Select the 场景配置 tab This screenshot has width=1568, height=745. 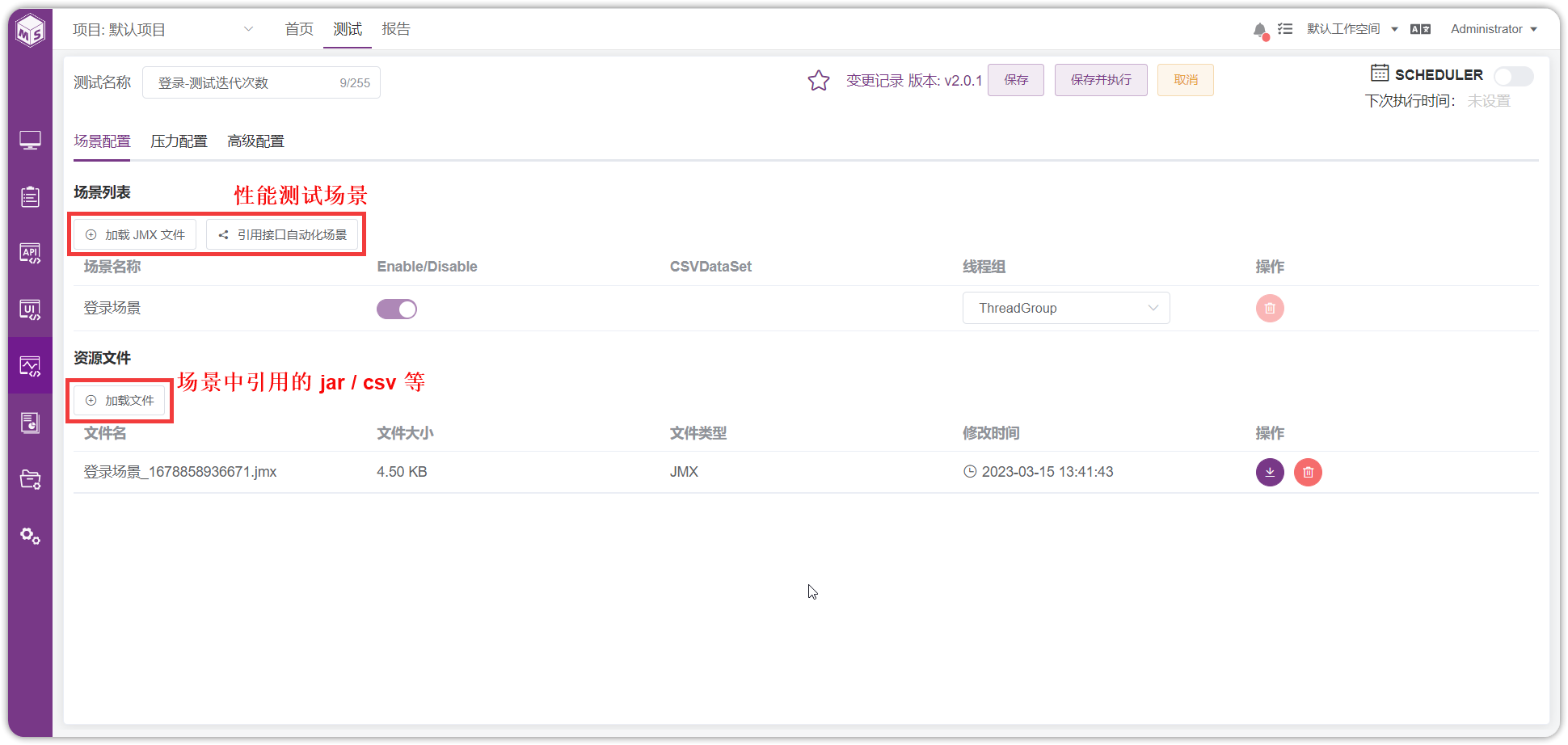[102, 141]
